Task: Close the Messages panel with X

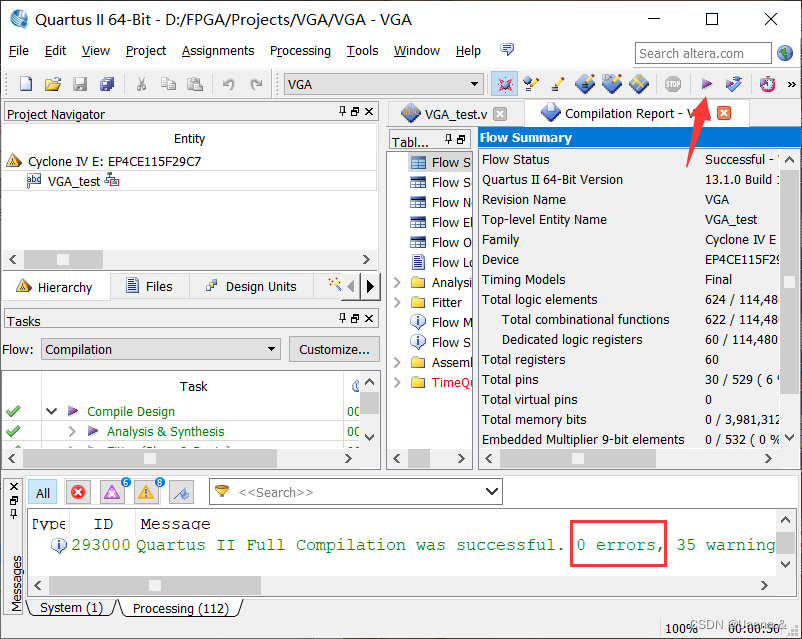Action: tap(14, 486)
